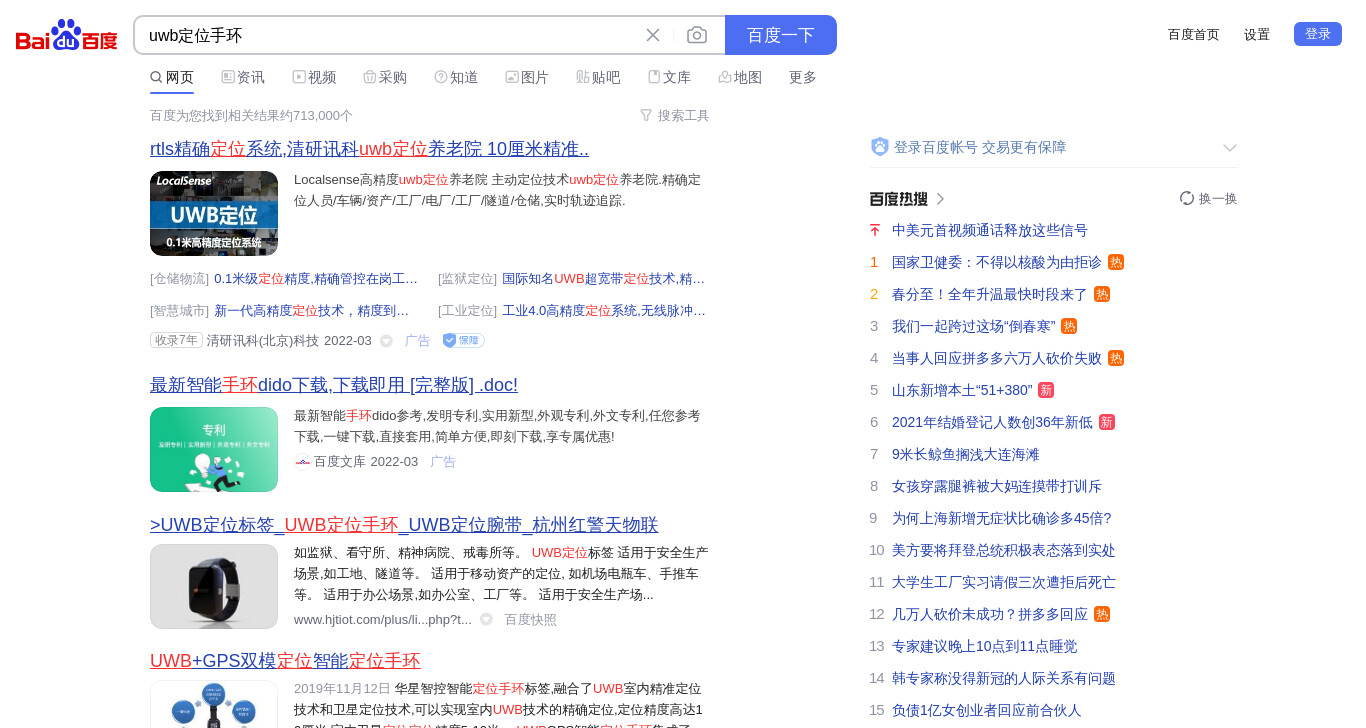1366x728 pixels.
Task: Click in the search input field
Action: click(x=390, y=35)
